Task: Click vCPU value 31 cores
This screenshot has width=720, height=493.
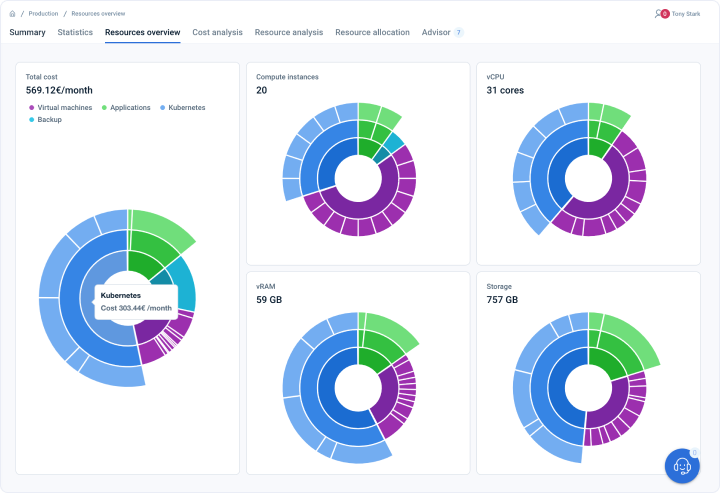Action: 505,90
